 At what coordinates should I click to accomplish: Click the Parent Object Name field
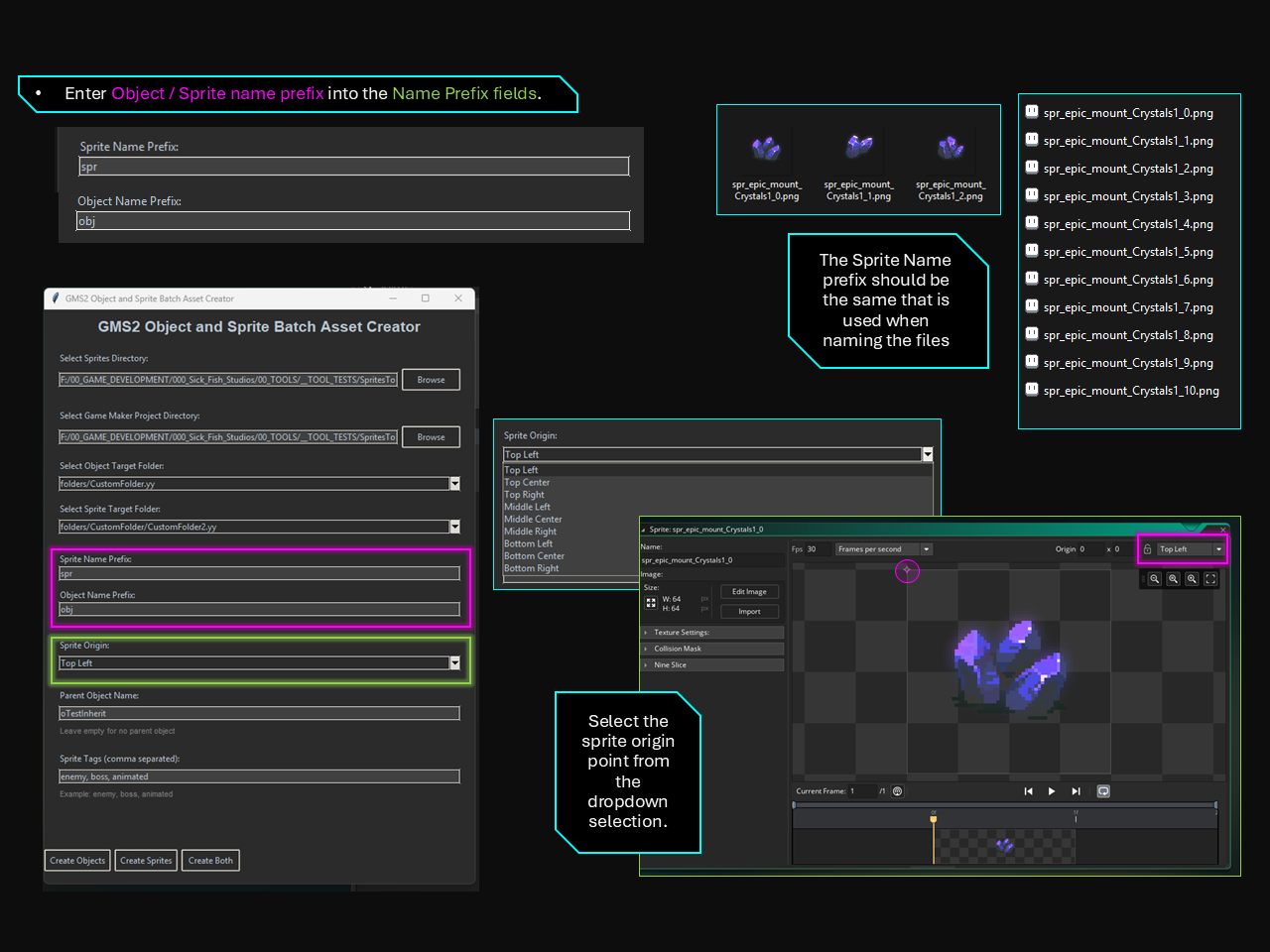259,714
